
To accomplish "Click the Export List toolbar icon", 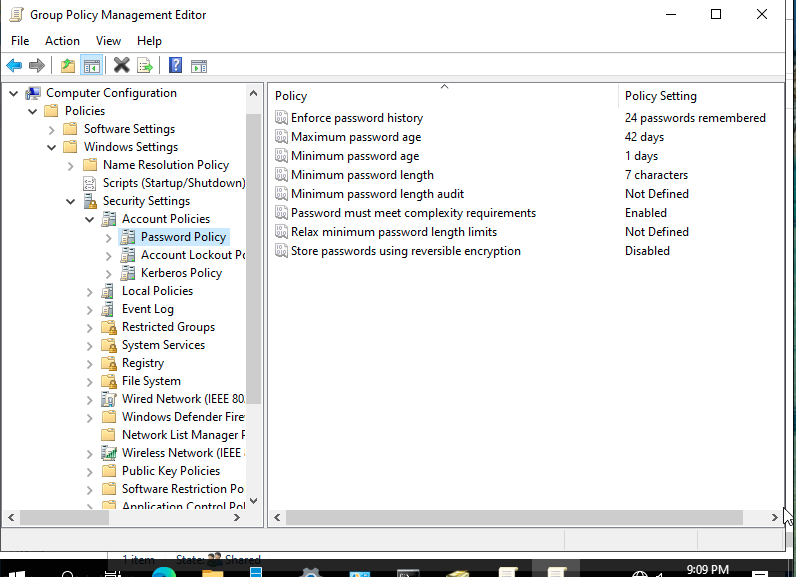I will pos(145,65).
